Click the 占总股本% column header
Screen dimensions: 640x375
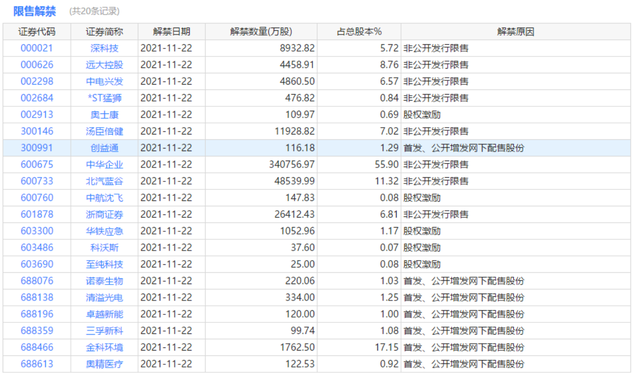click(359, 31)
